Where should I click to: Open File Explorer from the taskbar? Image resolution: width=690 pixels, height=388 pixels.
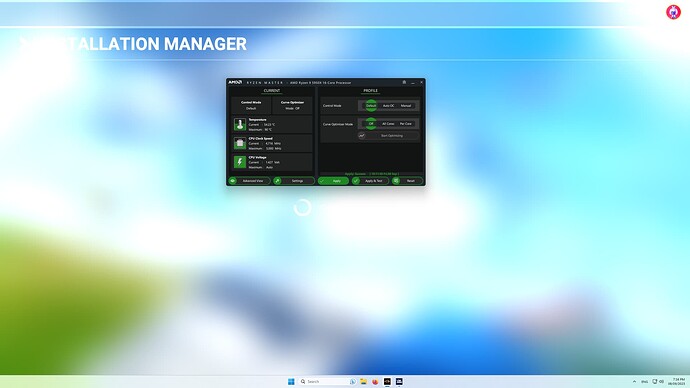click(x=363, y=381)
